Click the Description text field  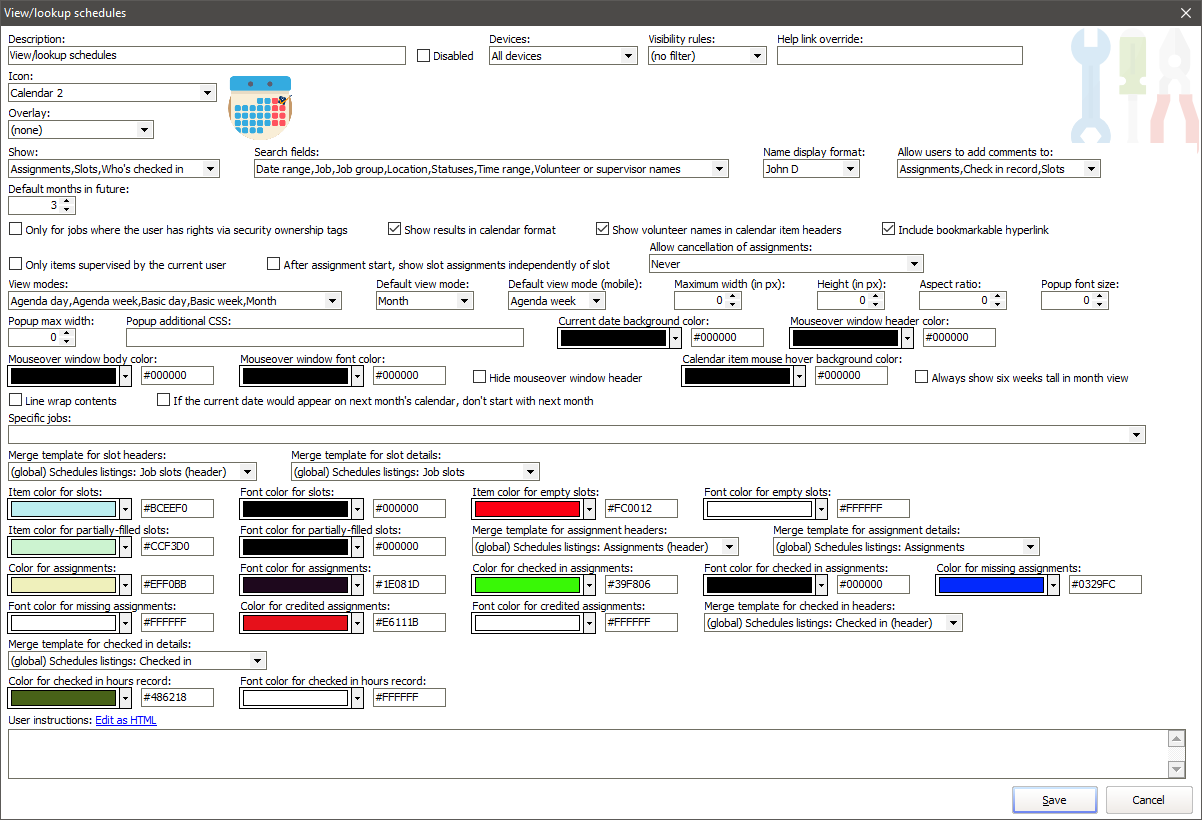coord(207,56)
